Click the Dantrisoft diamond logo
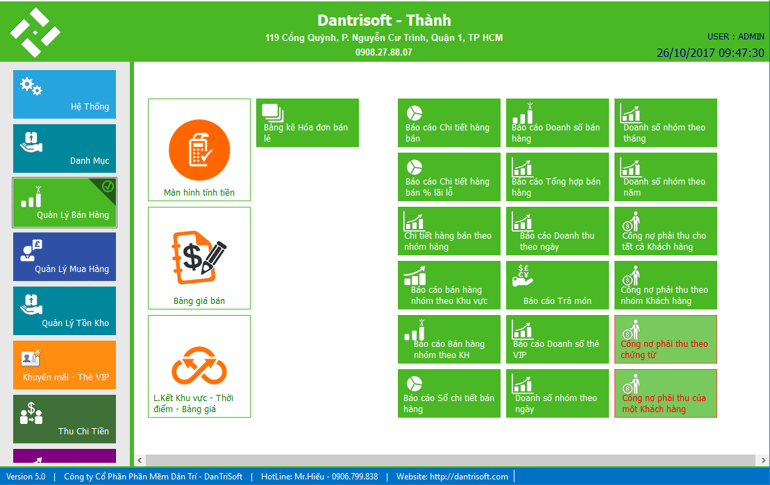The width and height of the screenshot is (770, 485). tap(35, 32)
